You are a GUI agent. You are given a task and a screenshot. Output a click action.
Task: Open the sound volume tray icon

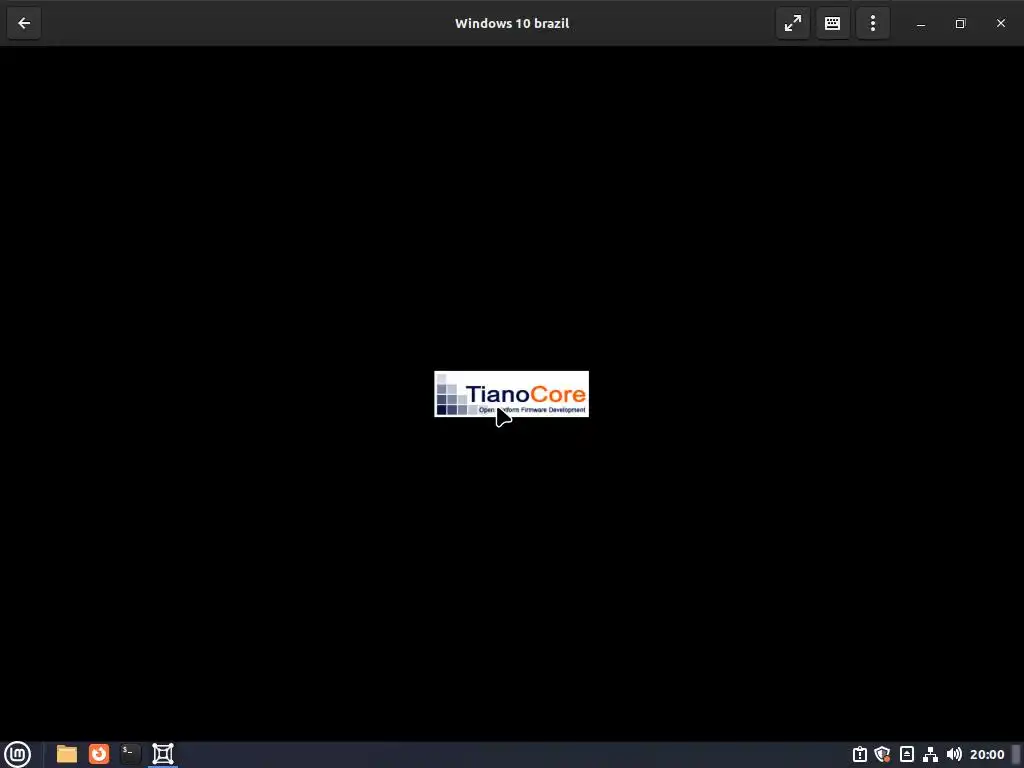coord(954,754)
